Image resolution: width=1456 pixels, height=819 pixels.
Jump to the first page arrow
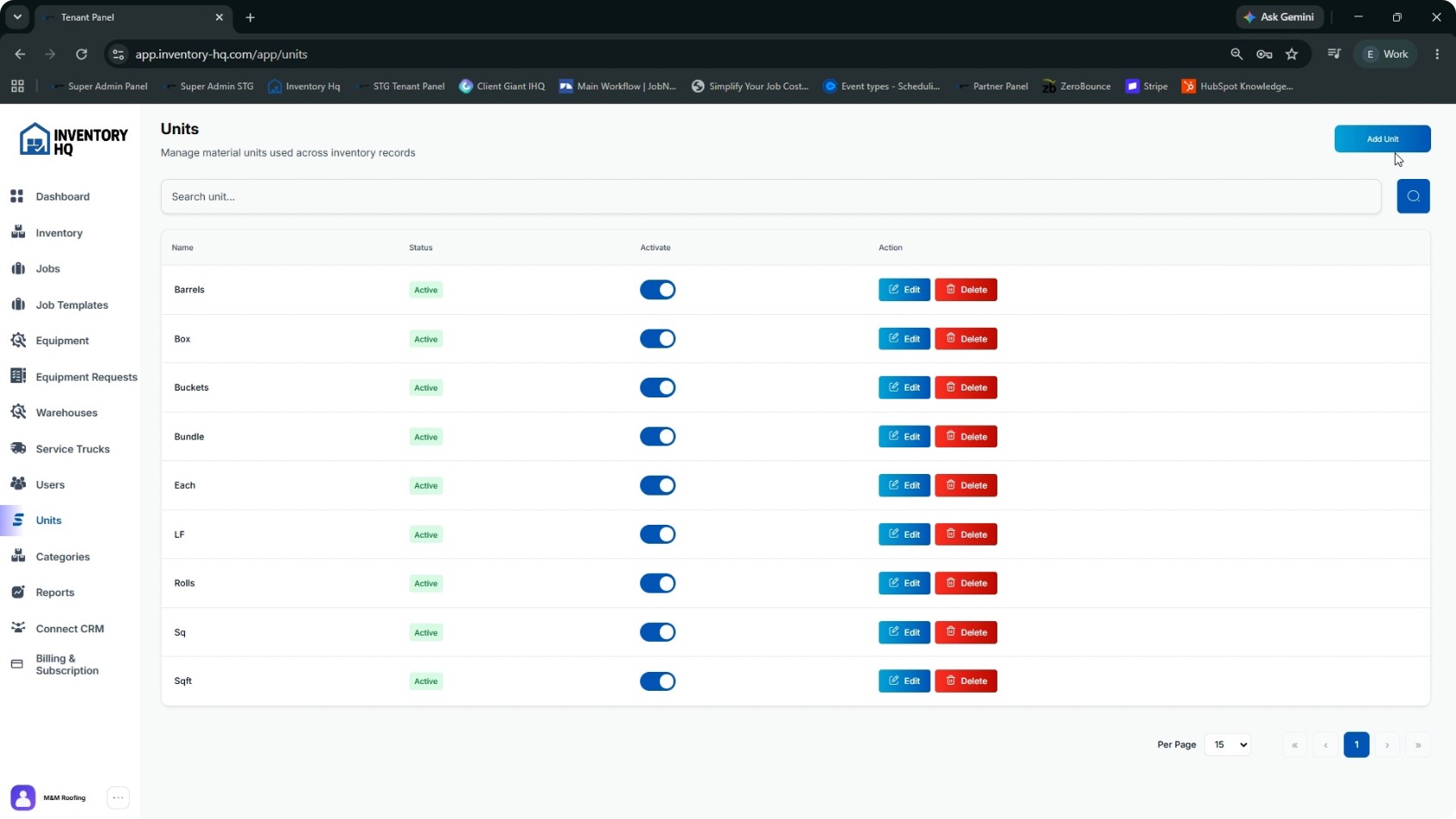tap(1294, 745)
